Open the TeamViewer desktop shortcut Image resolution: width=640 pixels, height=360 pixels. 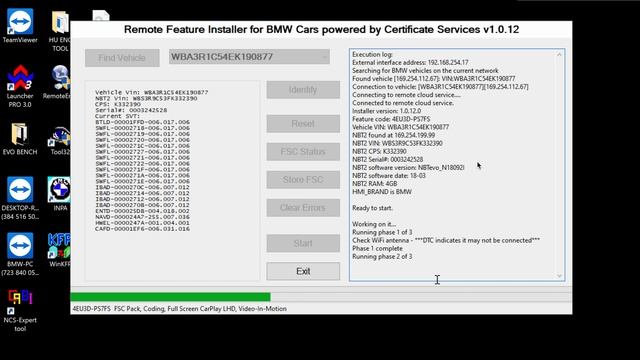pyautogui.click(x=20, y=26)
